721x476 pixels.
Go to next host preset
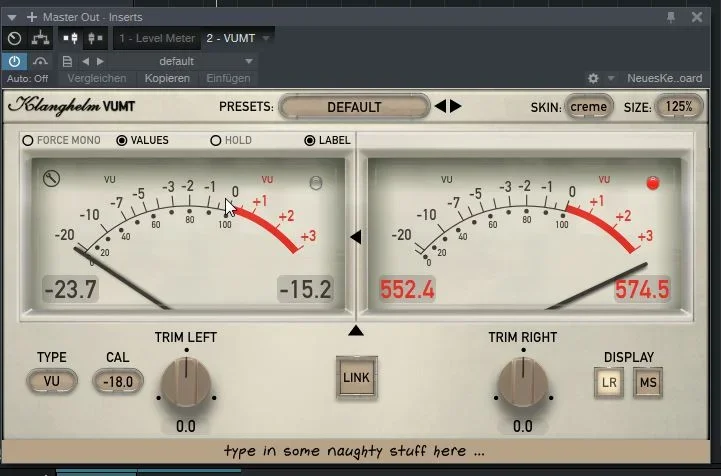[100, 61]
